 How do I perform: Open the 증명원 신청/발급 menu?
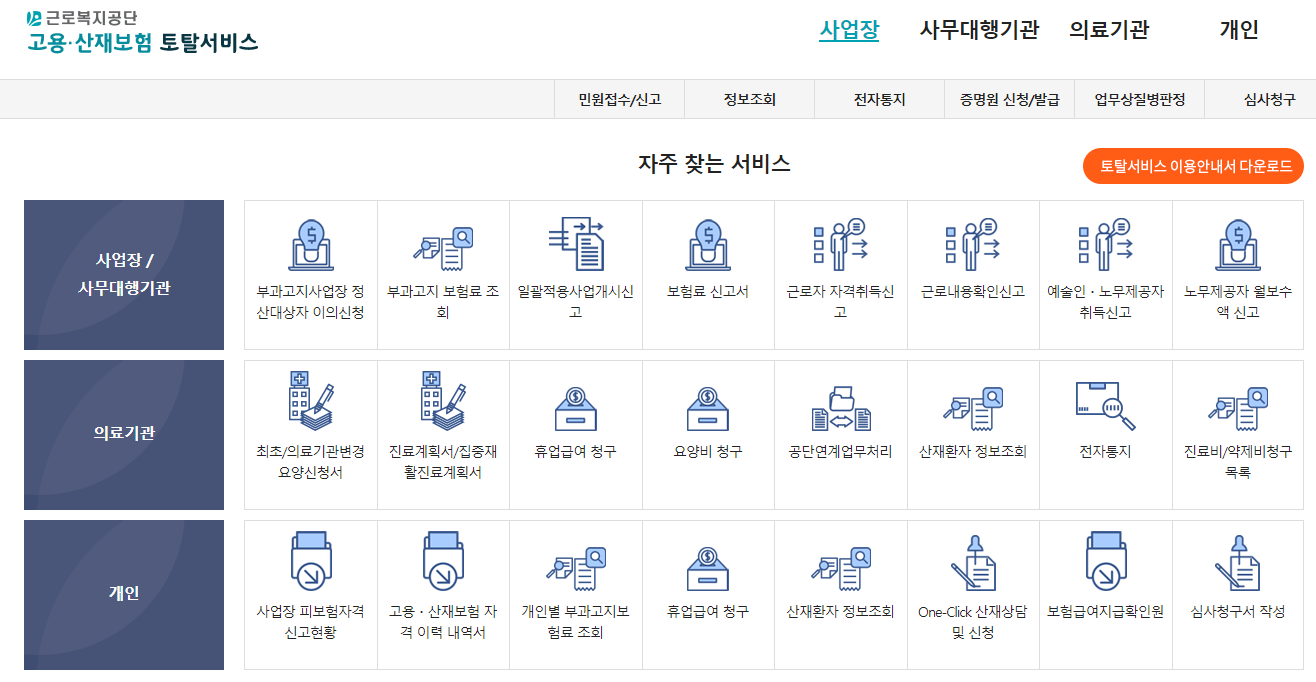[x=1010, y=99]
